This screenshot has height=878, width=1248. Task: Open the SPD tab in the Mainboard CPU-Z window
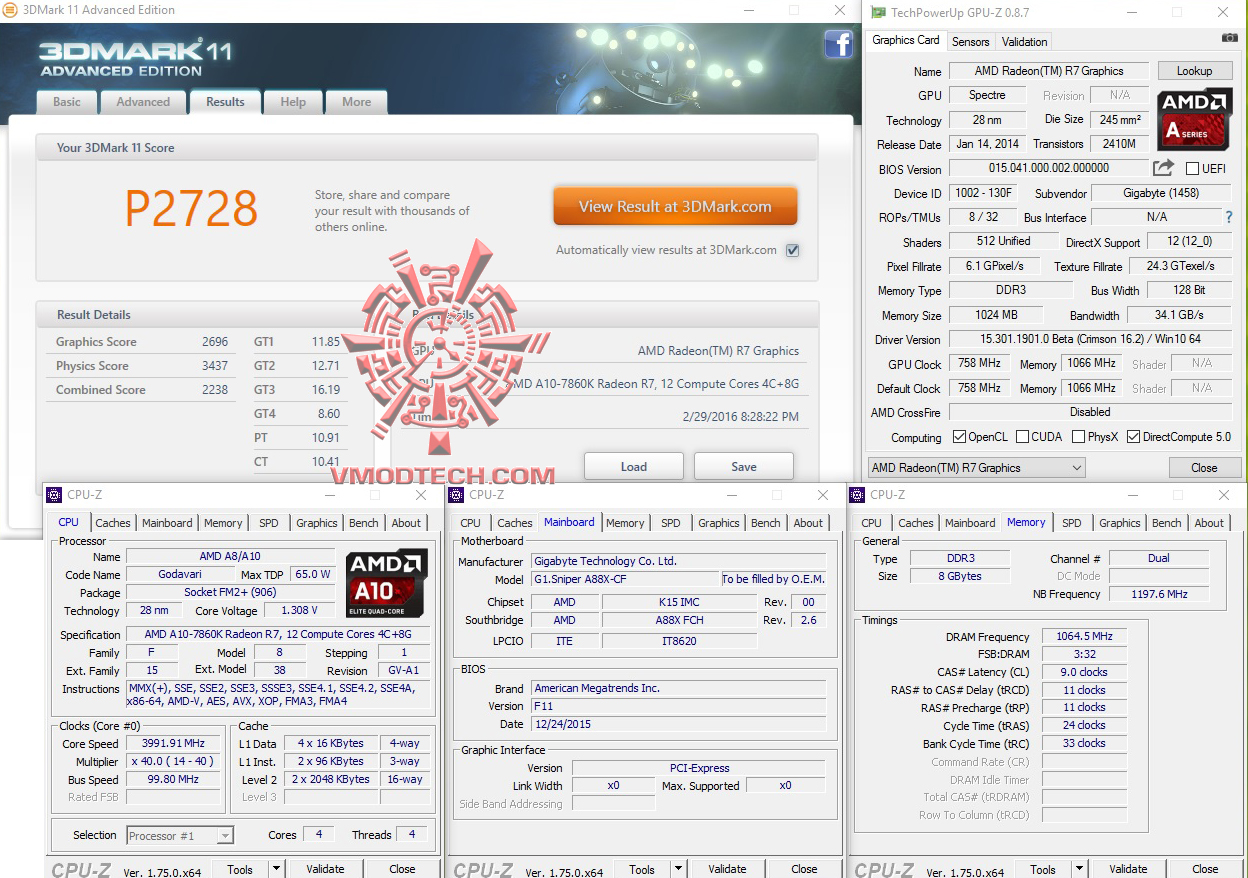(x=671, y=523)
